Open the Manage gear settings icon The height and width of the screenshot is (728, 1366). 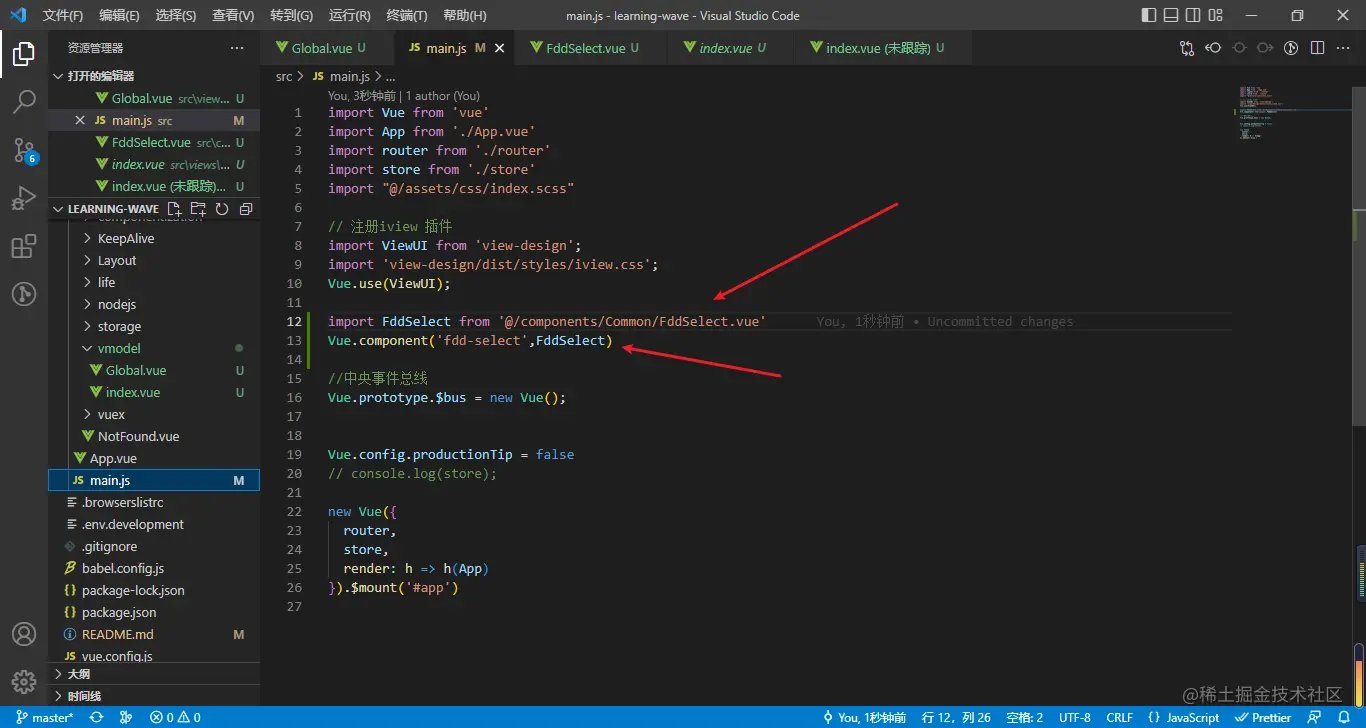click(24, 682)
